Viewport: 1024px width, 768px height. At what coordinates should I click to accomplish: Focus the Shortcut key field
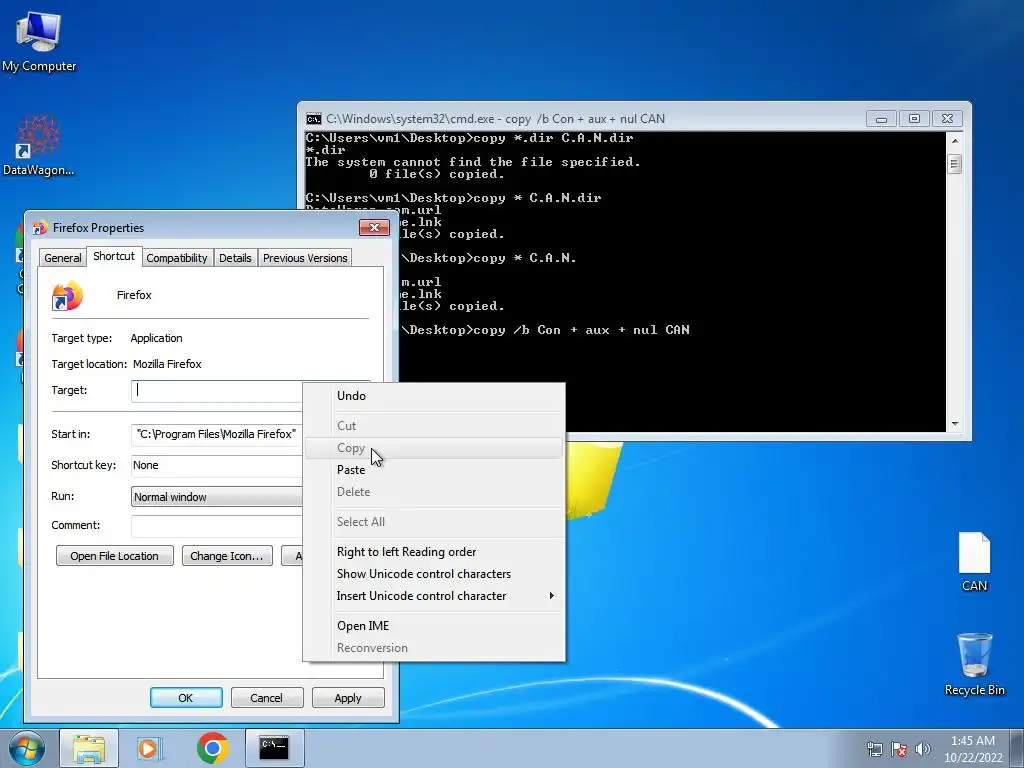pyautogui.click(x=217, y=466)
